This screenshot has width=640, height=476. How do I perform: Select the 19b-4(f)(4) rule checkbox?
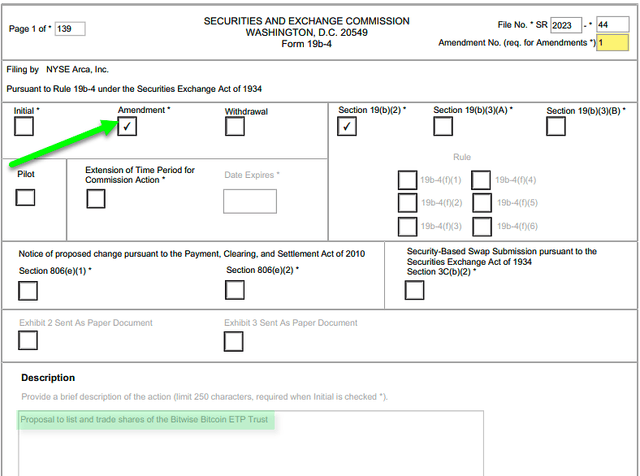[x=481, y=180]
